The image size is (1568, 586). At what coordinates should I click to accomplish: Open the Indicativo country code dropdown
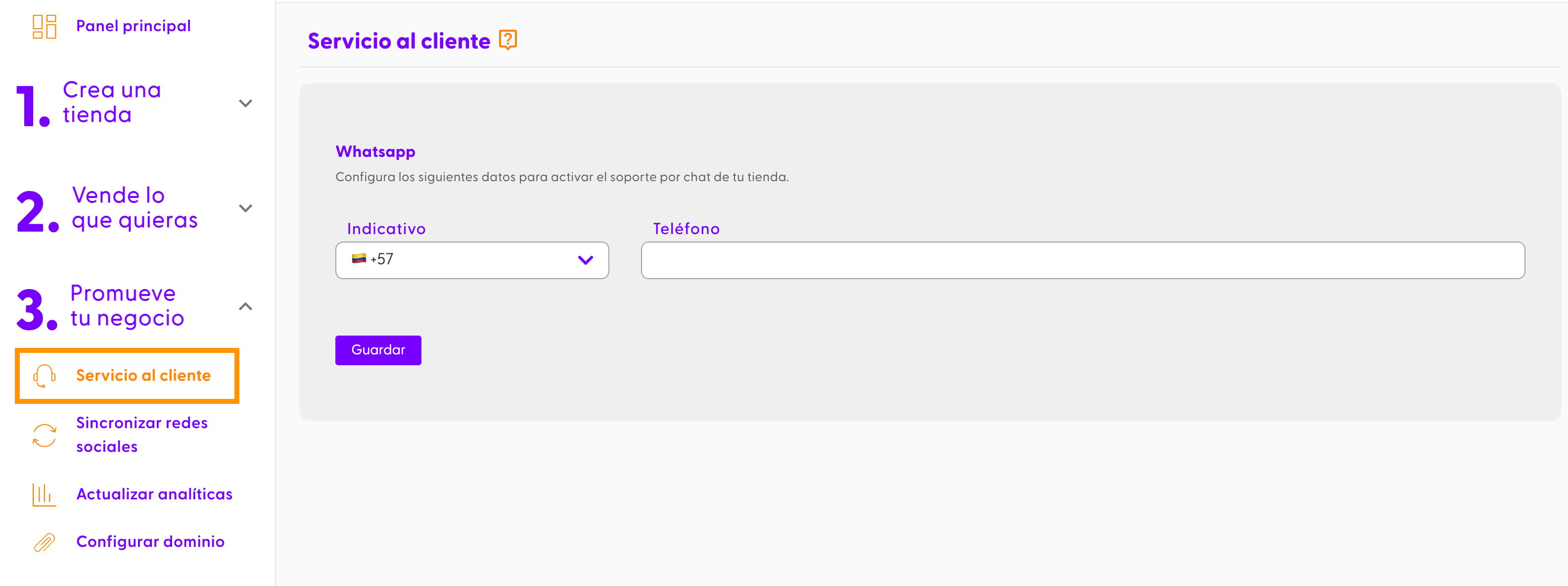(x=472, y=260)
